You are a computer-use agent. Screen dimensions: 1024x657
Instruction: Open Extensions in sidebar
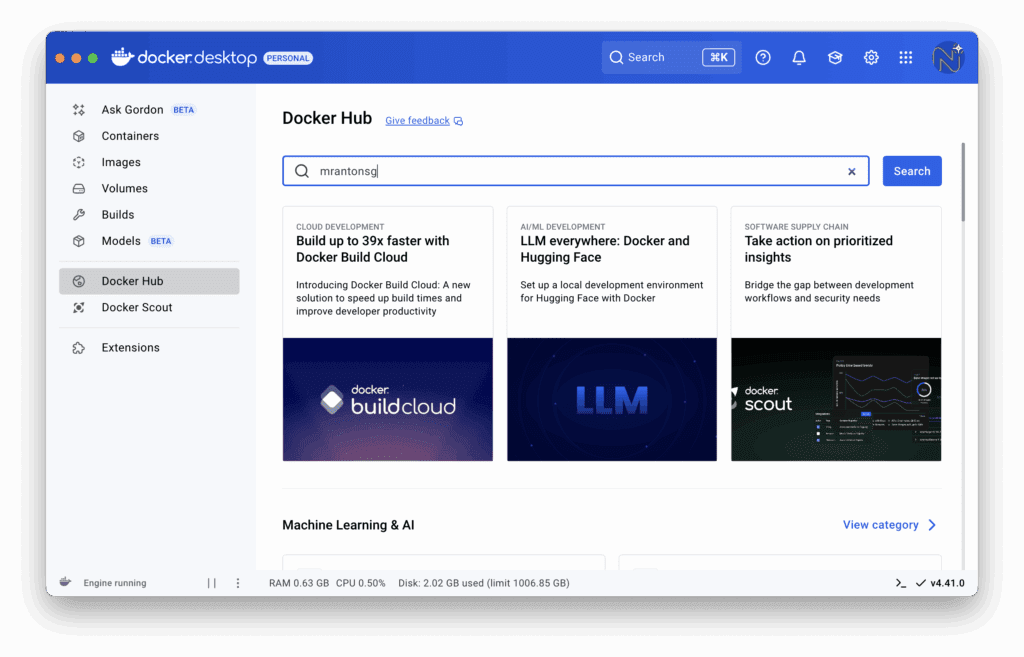130,348
